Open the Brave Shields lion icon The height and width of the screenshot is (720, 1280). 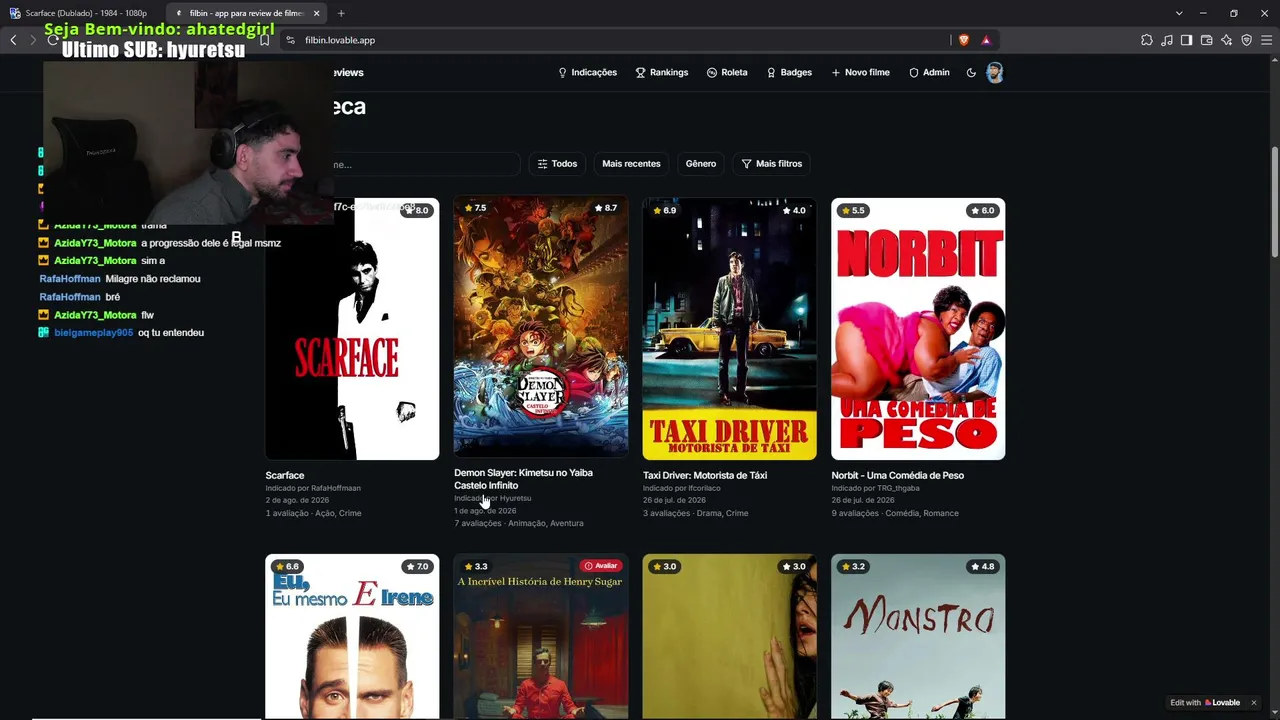pyautogui.click(x=964, y=40)
